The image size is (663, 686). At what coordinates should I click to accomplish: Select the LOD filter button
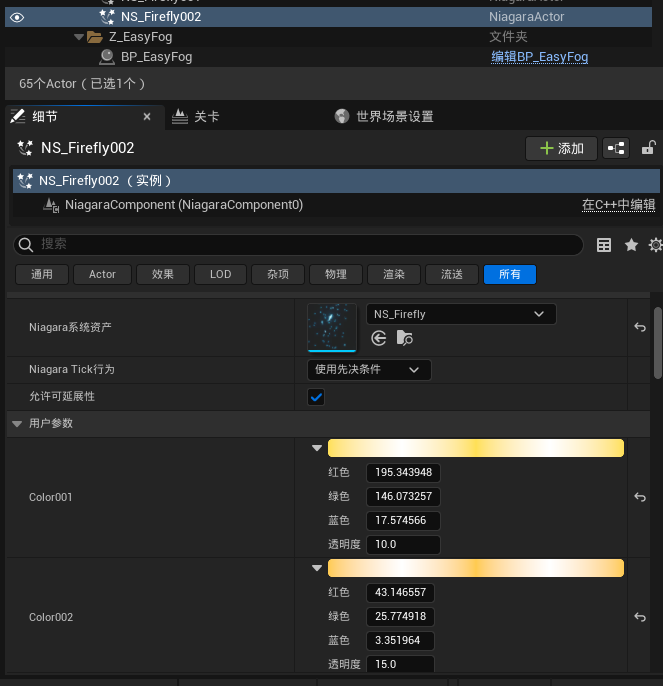(221, 275)
